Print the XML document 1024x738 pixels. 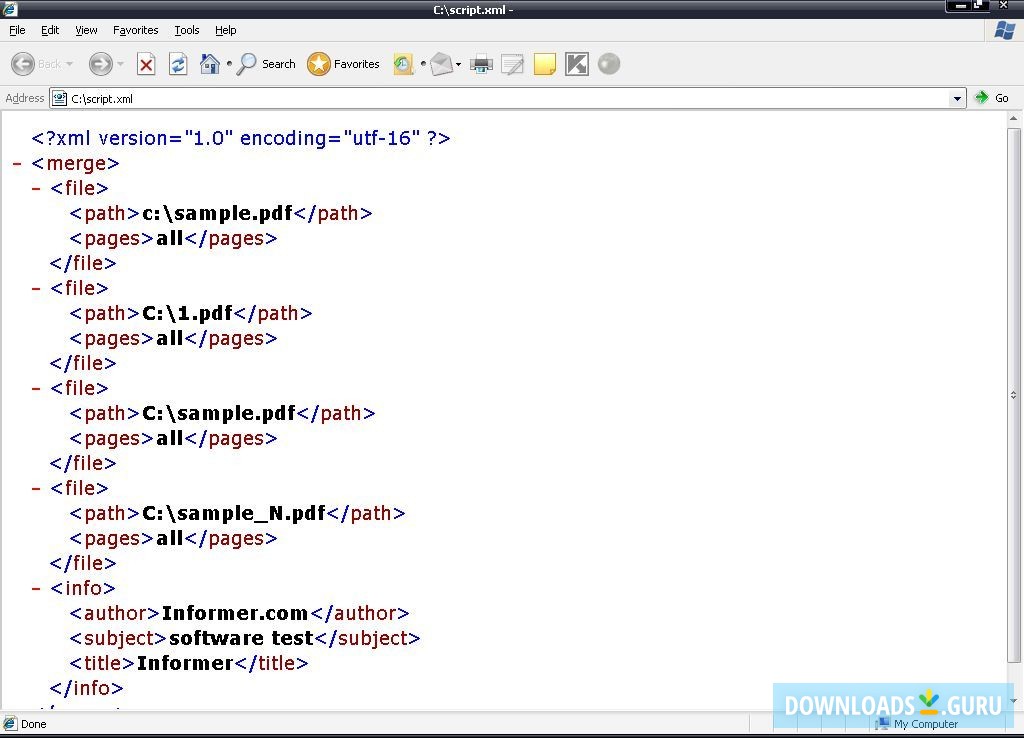pyautogui.click(x=481, y=64)
